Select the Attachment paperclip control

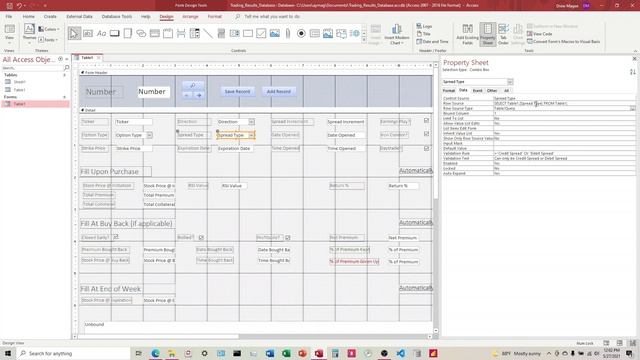(x=288, y=33)
